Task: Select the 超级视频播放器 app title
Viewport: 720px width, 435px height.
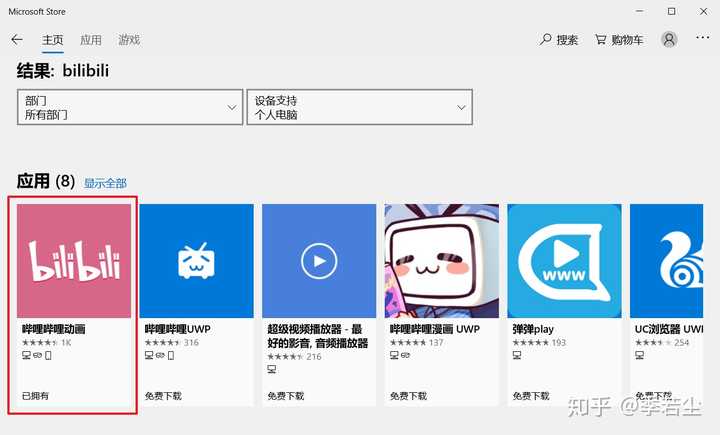Action: click(x=318, y=336)
